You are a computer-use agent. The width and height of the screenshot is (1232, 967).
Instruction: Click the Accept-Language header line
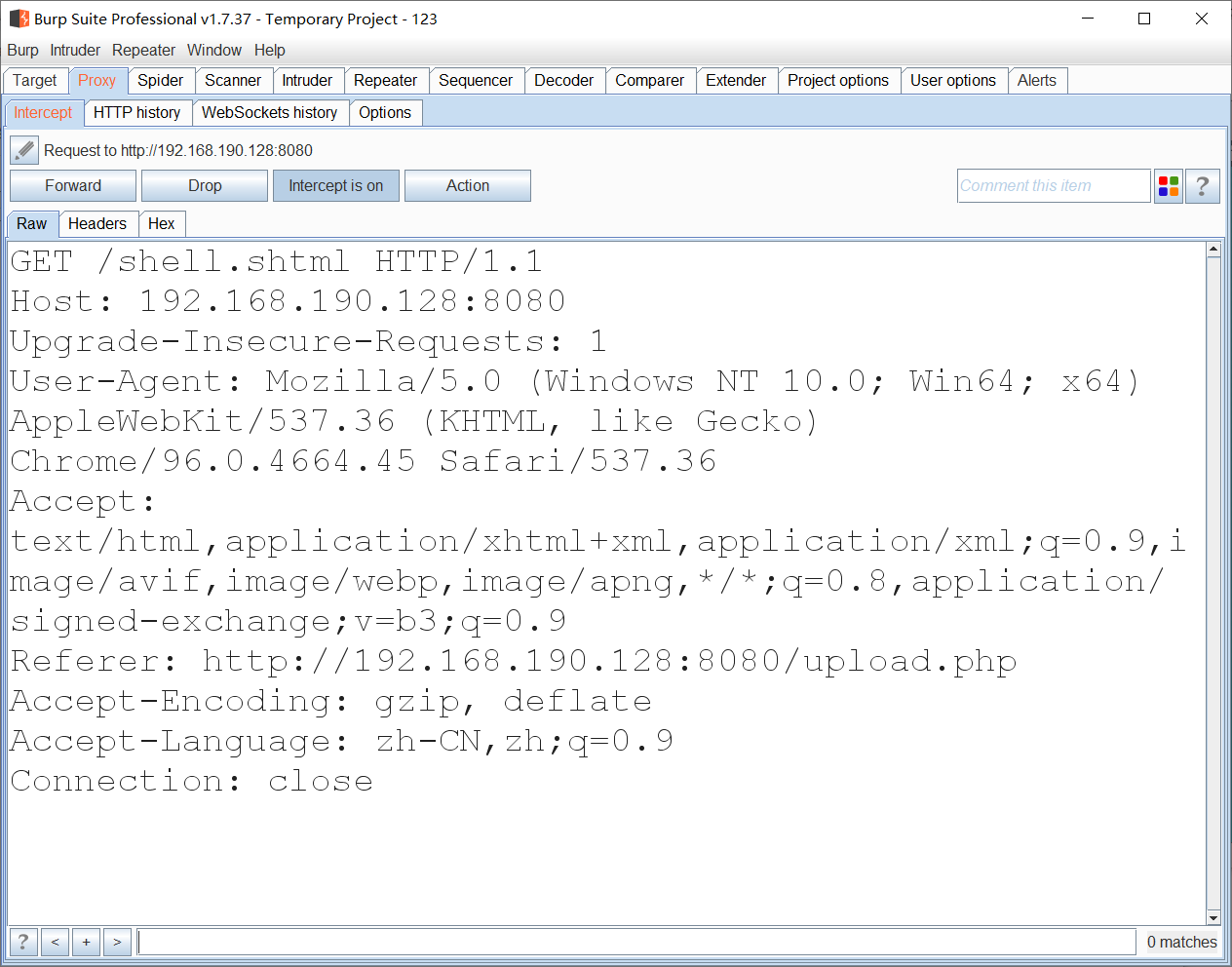(x=341, y=741)
